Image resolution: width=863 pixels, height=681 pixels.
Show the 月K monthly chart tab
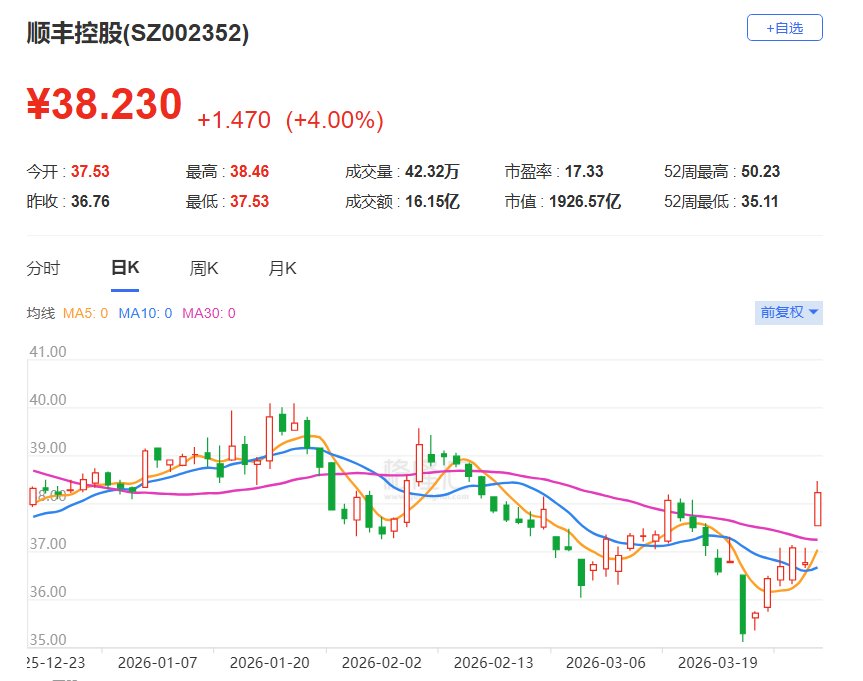(282, 268)
